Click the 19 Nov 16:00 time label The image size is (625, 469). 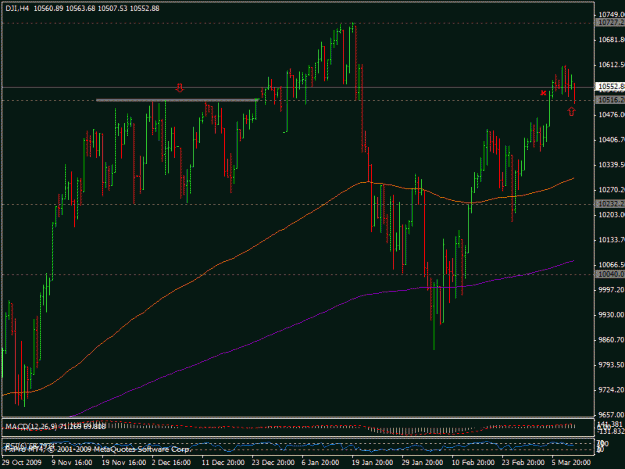(124, 463)
